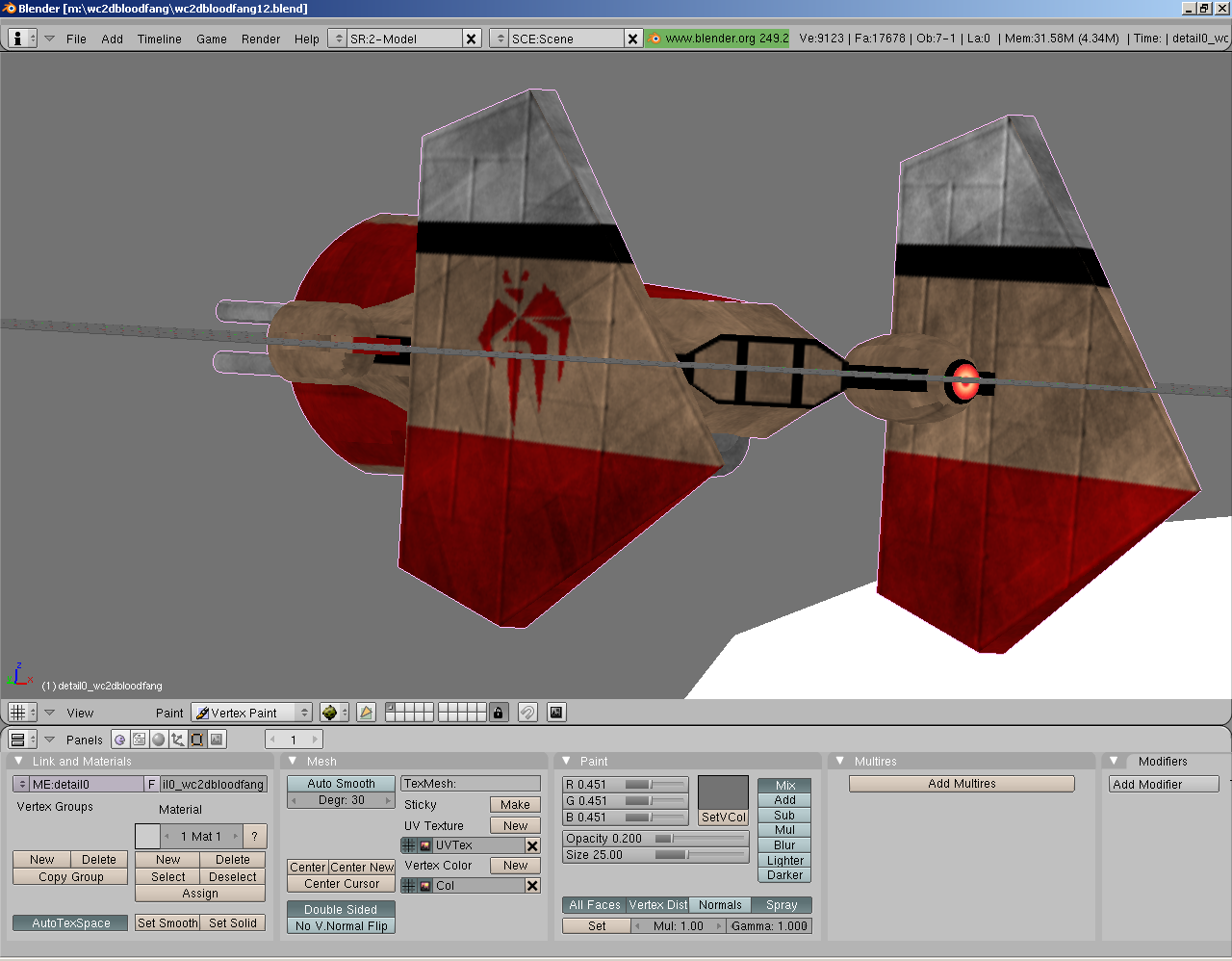Image resolution: width=1232 pixels, height=961 pixels.
Task: Click the lock layers to scene icon
Action: click(x=498, y=713)
